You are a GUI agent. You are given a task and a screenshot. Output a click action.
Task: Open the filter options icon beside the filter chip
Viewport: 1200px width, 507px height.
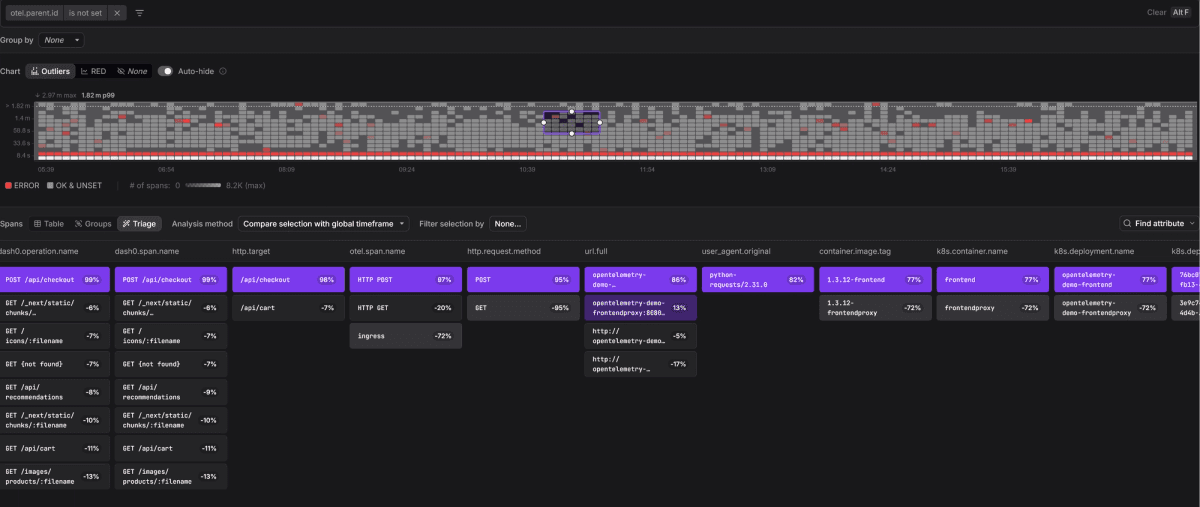139,13
